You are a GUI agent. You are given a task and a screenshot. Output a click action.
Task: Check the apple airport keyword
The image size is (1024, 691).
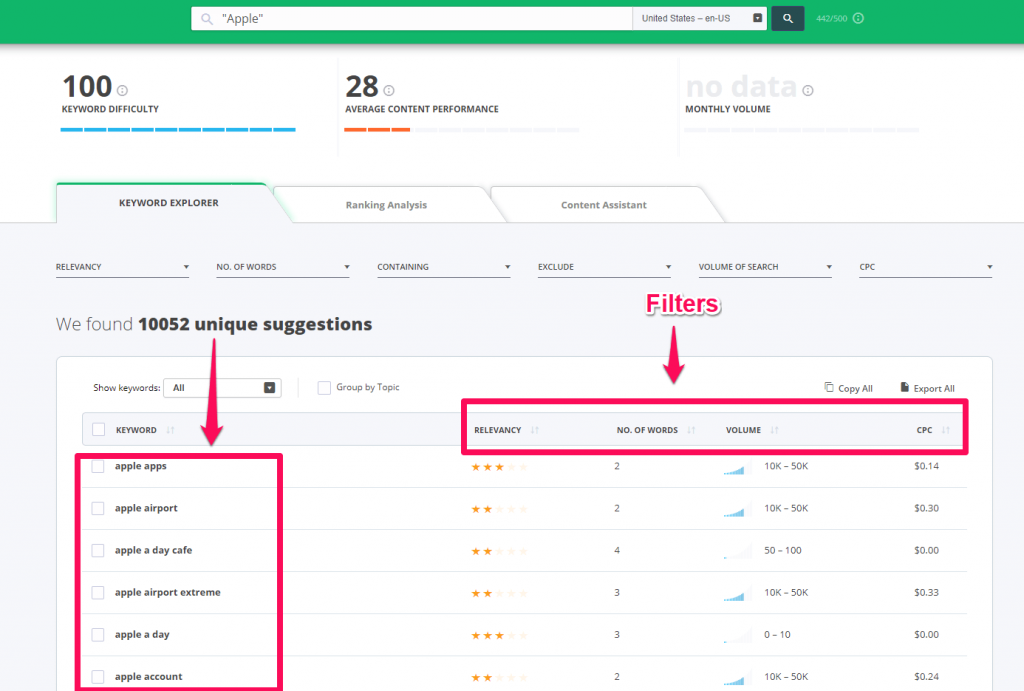[x=98, y=508]
